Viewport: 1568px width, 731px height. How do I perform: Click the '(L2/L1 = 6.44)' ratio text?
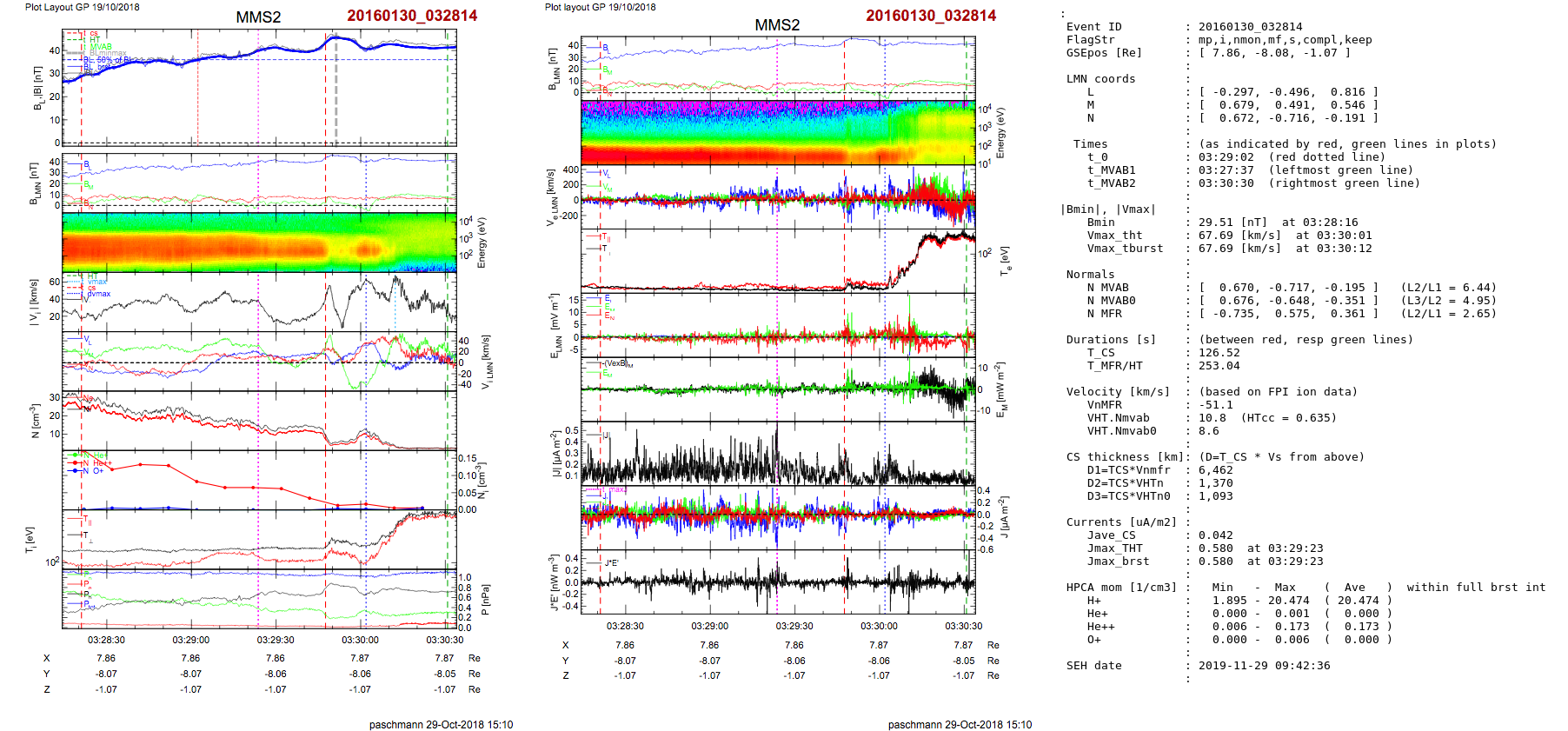coord(1449,288)
